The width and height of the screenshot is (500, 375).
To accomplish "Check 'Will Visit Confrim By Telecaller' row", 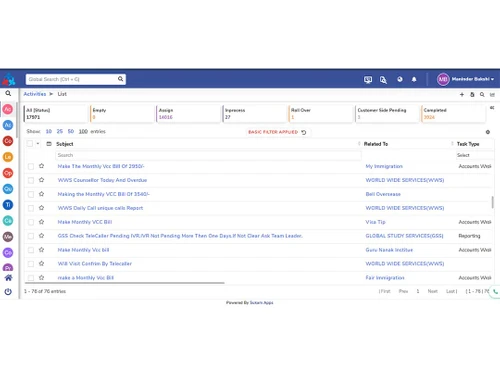I will [31, 264].
